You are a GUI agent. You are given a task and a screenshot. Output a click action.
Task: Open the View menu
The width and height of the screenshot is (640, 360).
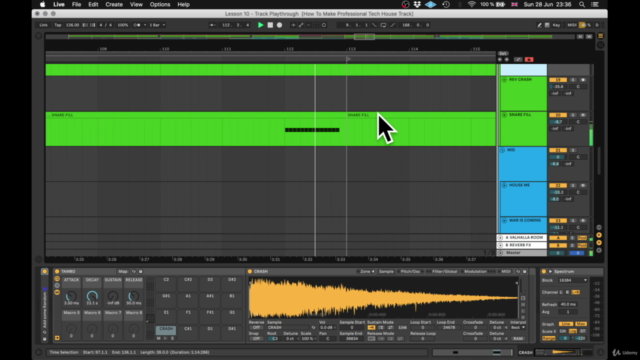pos(136,4)
